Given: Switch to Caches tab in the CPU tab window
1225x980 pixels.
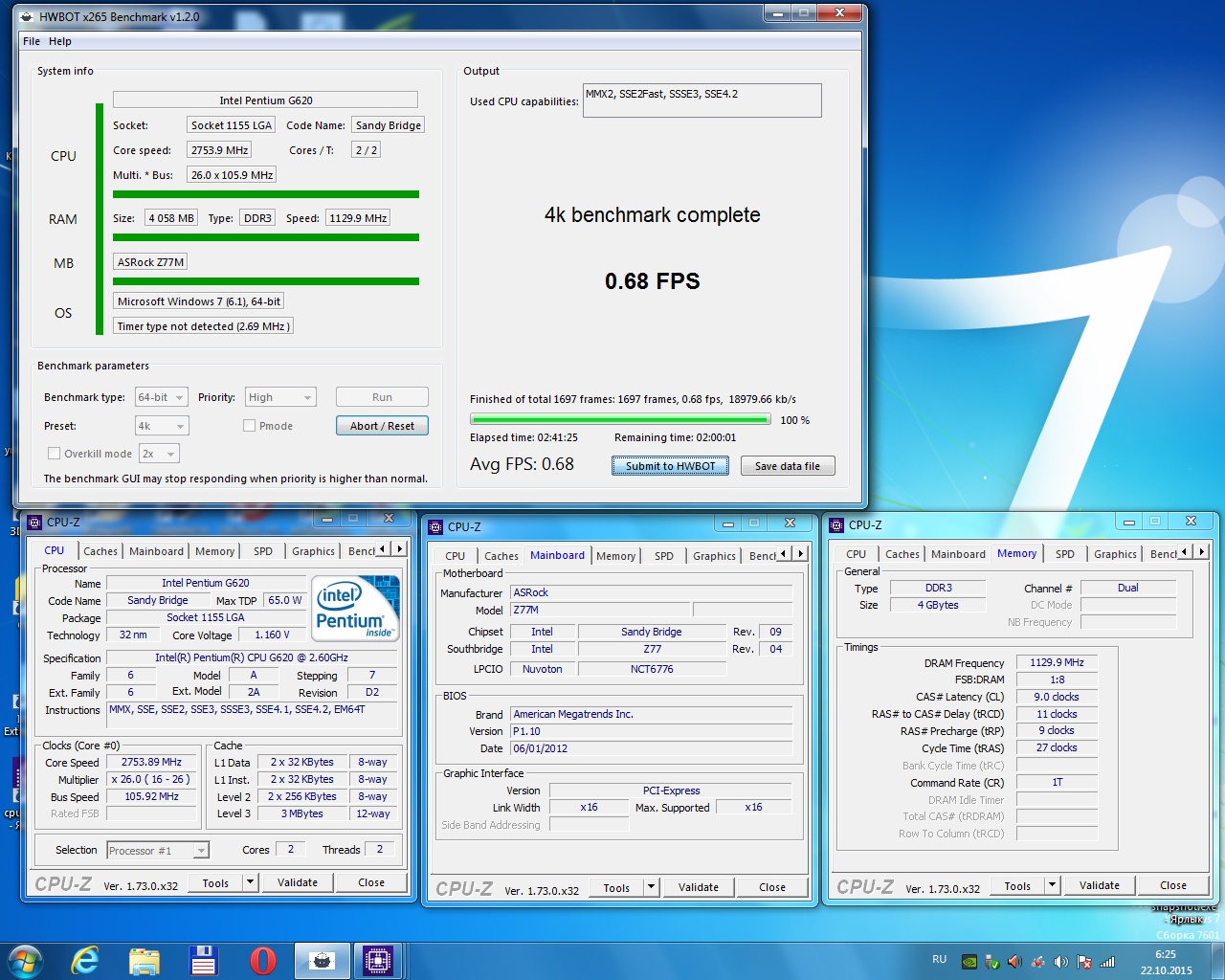Looking at the screenshot, I should pyautogui.click(x=100, y=551).
